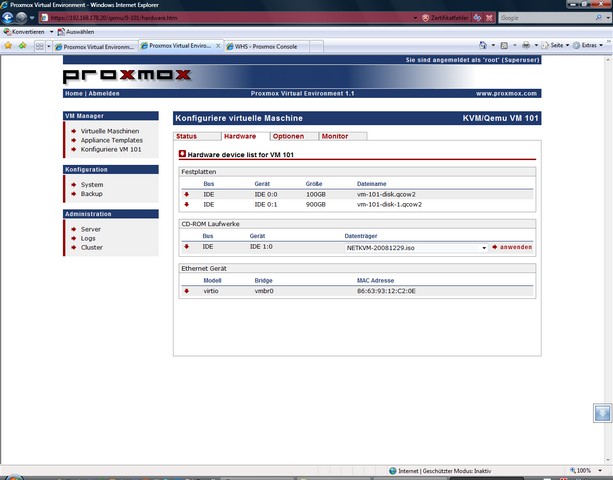Open a new blank browser tab
Viewport: 613px width, 480px height.
click(x=317, y=47)
